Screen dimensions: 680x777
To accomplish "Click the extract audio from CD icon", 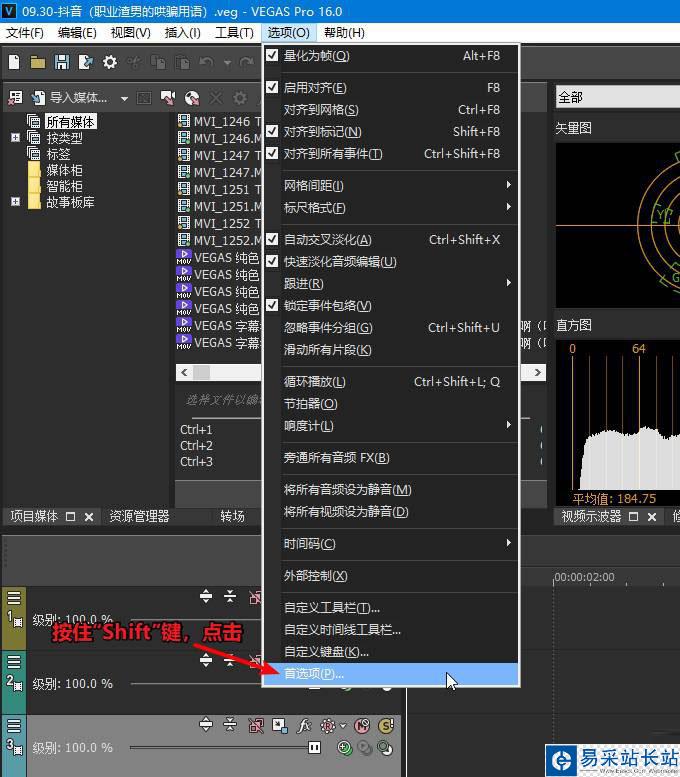I will 192,98.
